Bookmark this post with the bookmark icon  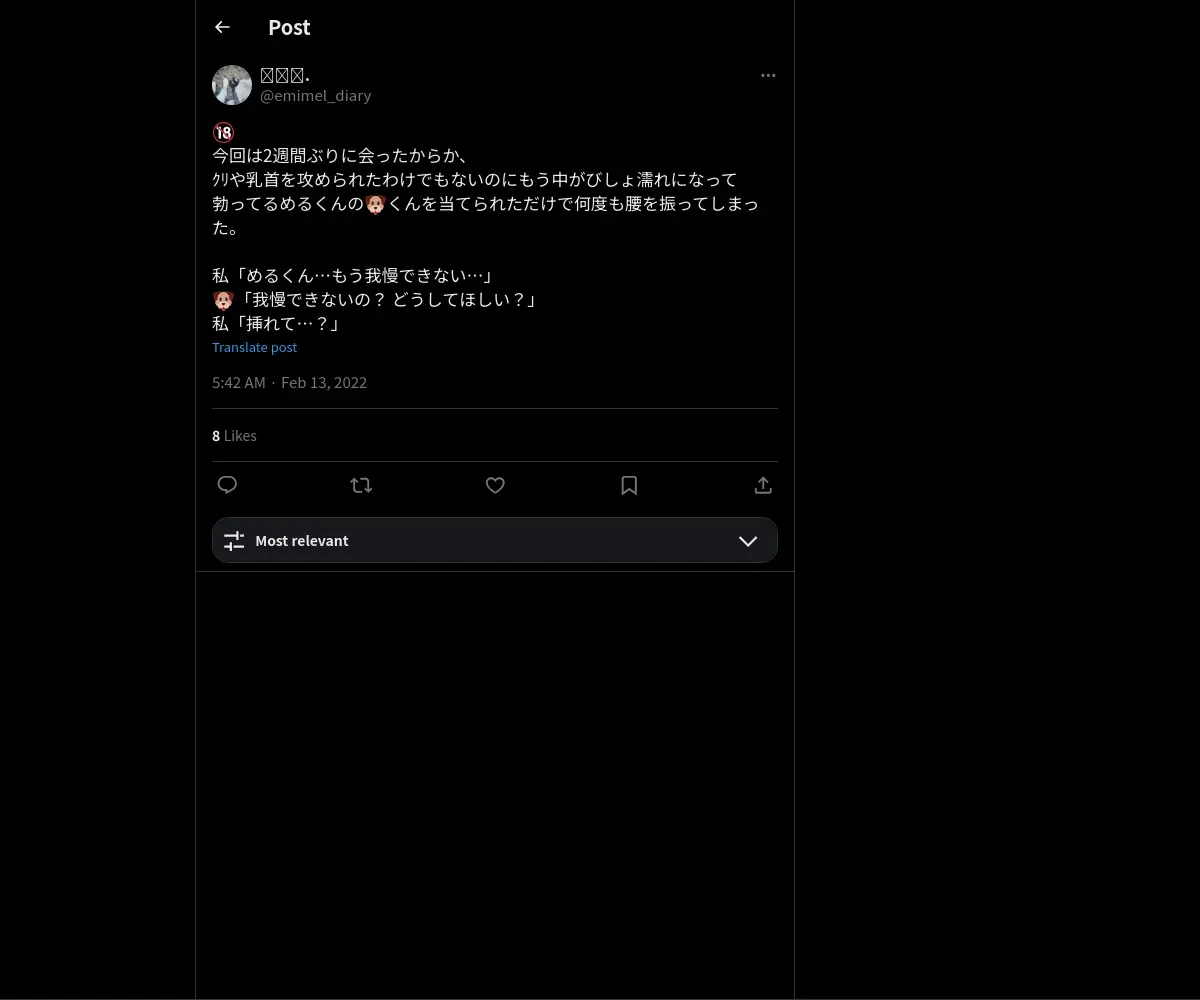click(x=629, y=485)
